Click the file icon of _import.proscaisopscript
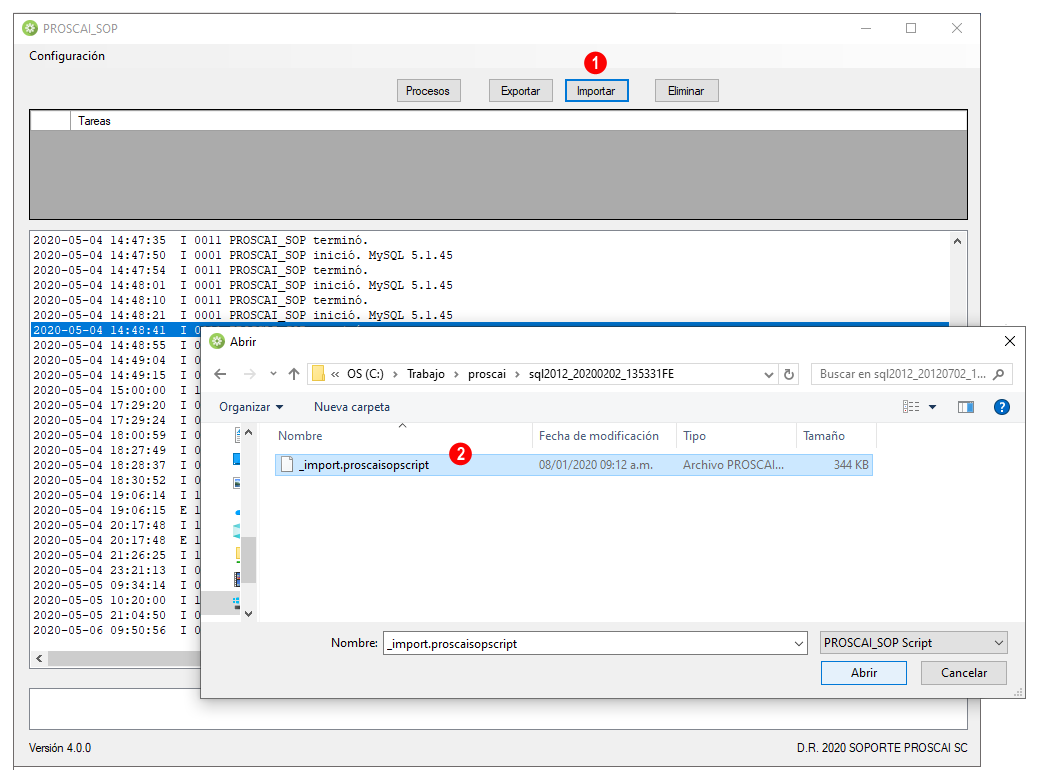The width and height of the screenshot is (1038, 782). (287, 465)
